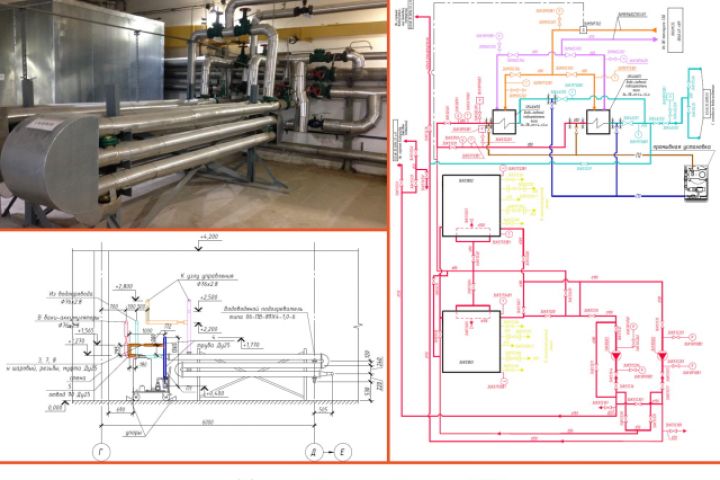Screen dimensions: 720x480
Task: Click the +1,565 elevation mark
Action: point(85,331)
